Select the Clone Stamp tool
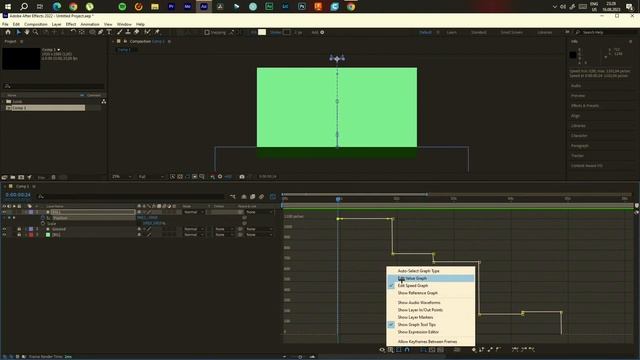 [128, 32]
